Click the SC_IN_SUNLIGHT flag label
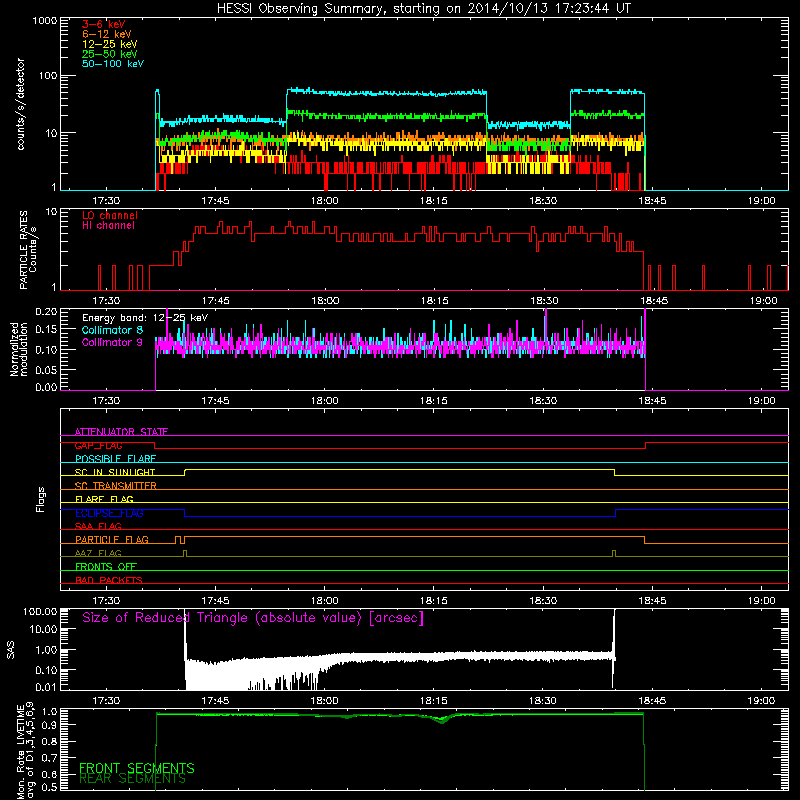The width and height of the screenshot is (800, 800). tap(115, 472)
